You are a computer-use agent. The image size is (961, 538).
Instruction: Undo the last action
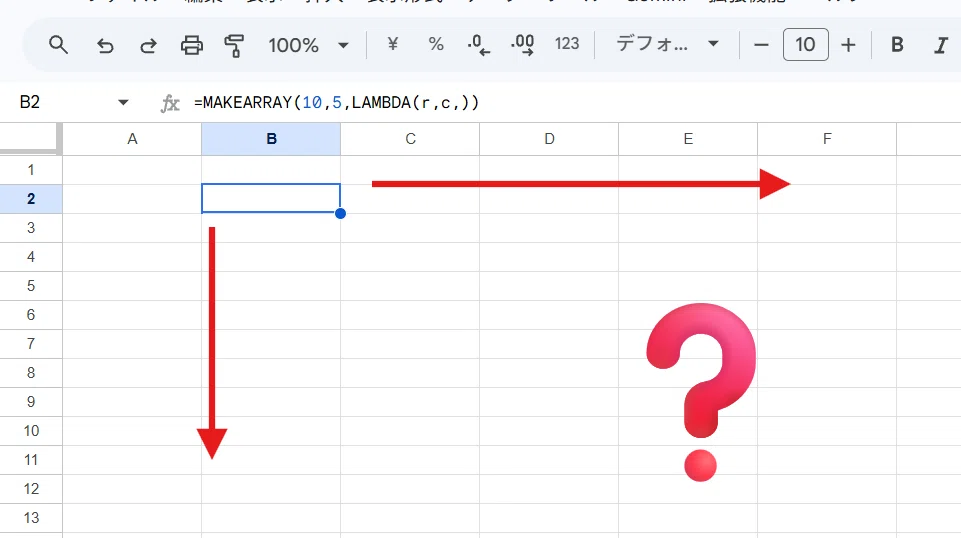click(x=105, y=45)
